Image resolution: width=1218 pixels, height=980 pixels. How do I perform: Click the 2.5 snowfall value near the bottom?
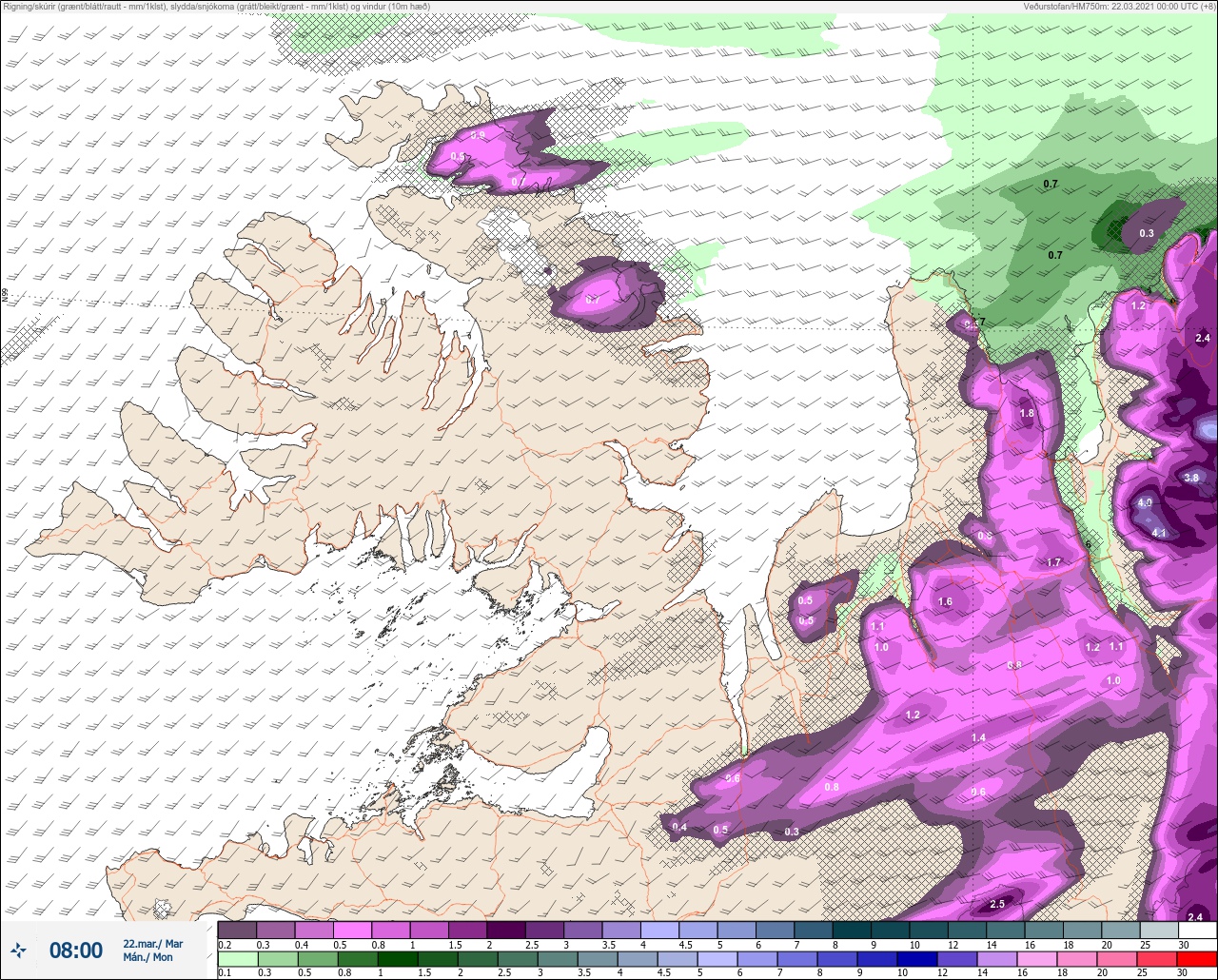(997, 904)
